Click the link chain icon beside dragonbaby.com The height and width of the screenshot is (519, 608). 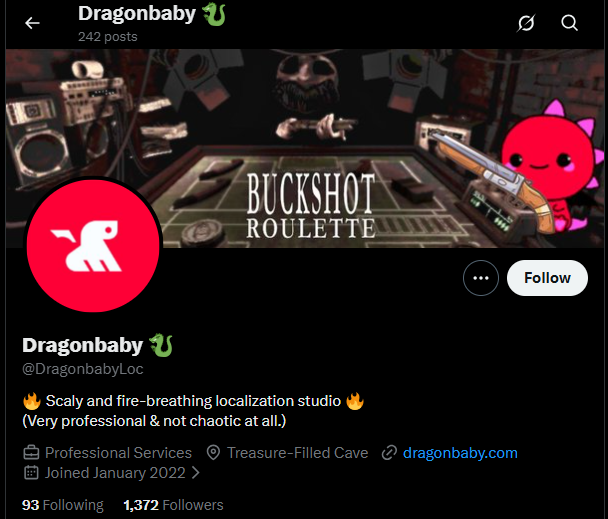click(x=389, y=453)
